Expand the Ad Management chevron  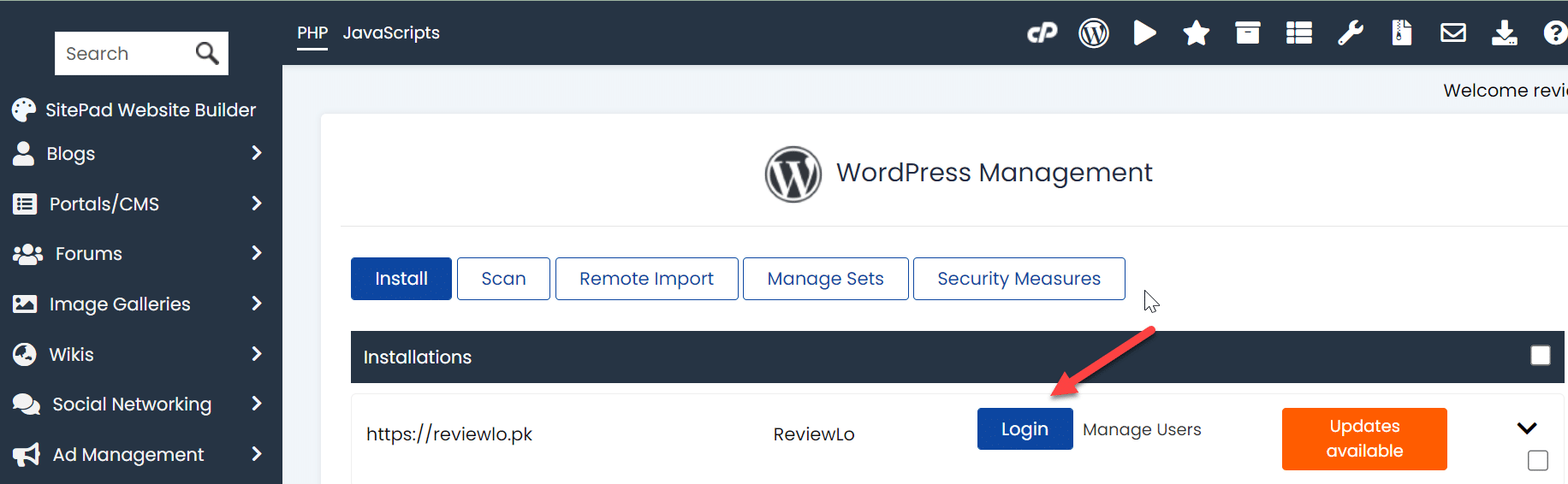pos(257,454)
